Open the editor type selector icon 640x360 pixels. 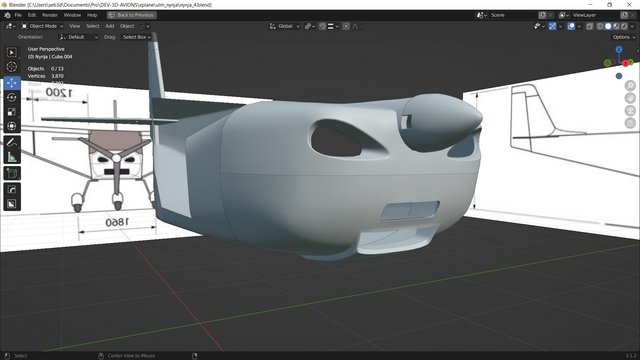[x=10, y=26]
